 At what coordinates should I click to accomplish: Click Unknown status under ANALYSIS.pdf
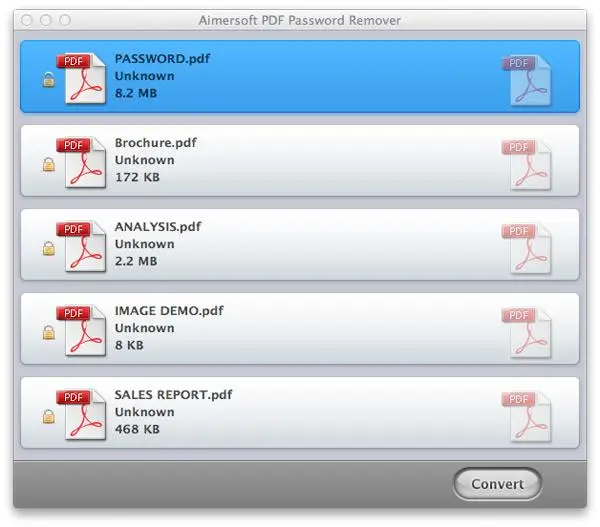[145, 244]
